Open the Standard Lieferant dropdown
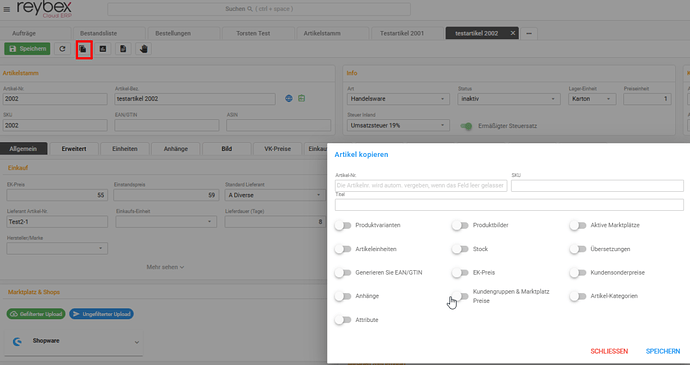 (x=275, y=195)
